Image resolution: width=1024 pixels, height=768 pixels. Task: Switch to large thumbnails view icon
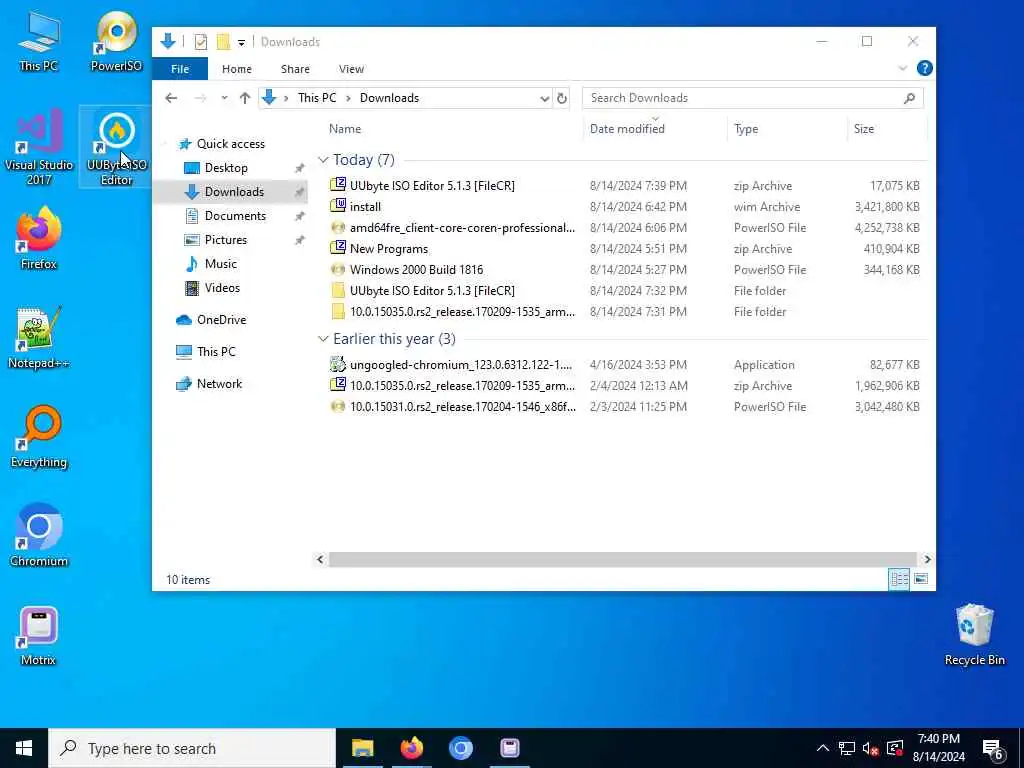tap(921, 579)
